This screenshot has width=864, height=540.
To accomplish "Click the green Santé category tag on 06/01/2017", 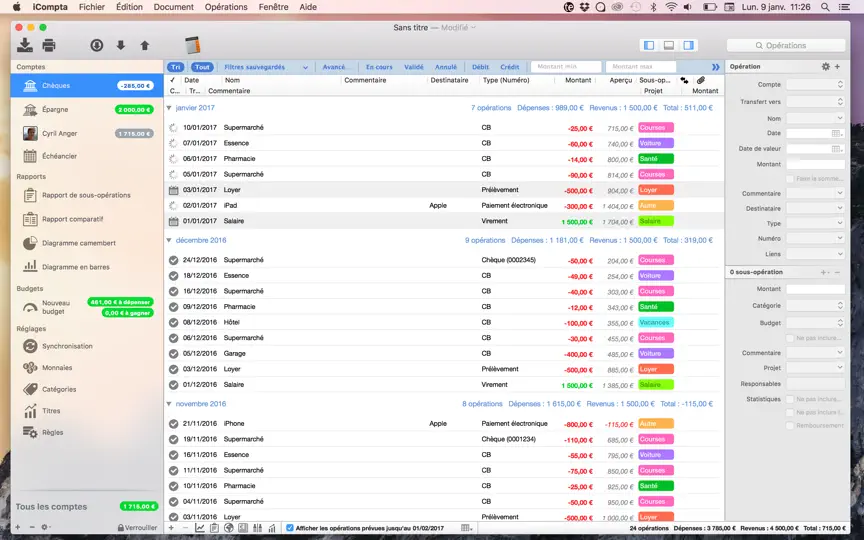I will click(656, 159).
